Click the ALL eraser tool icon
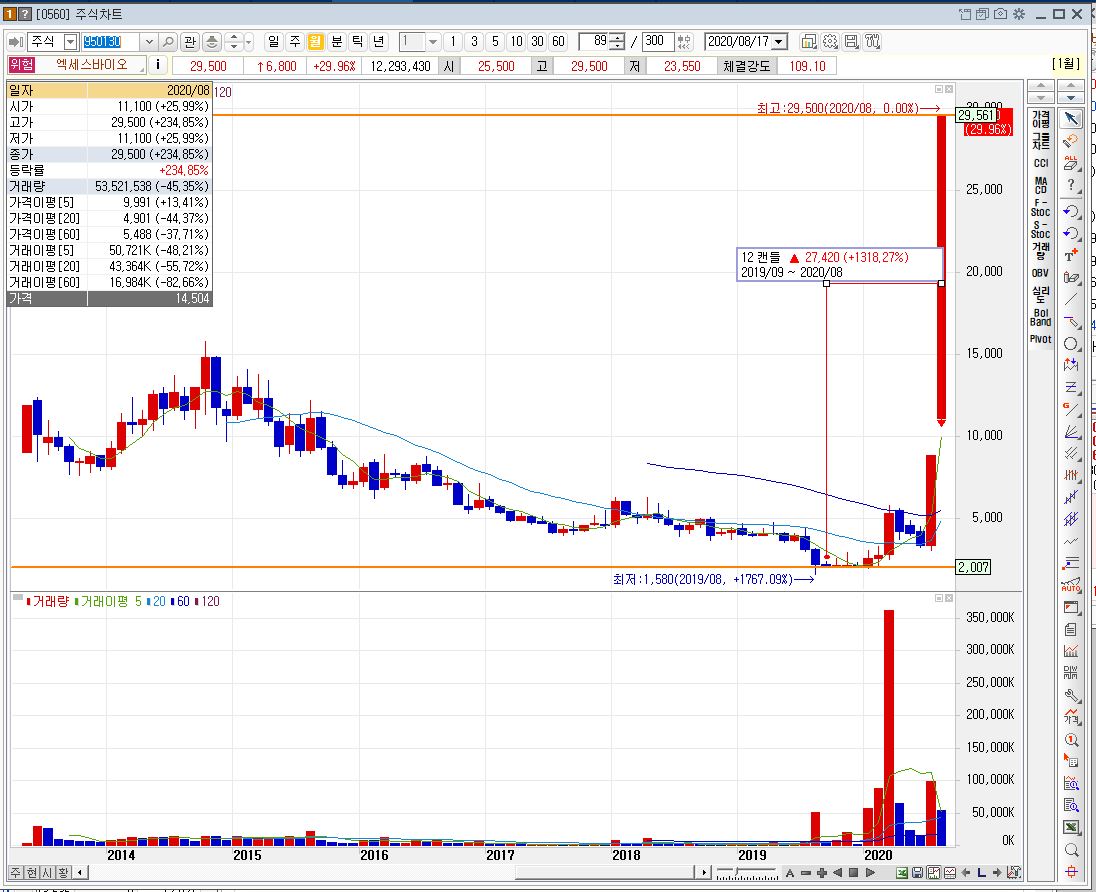Image resolution: width=1096 pixels, height=892 pixels. click(x=1071, y=164)
